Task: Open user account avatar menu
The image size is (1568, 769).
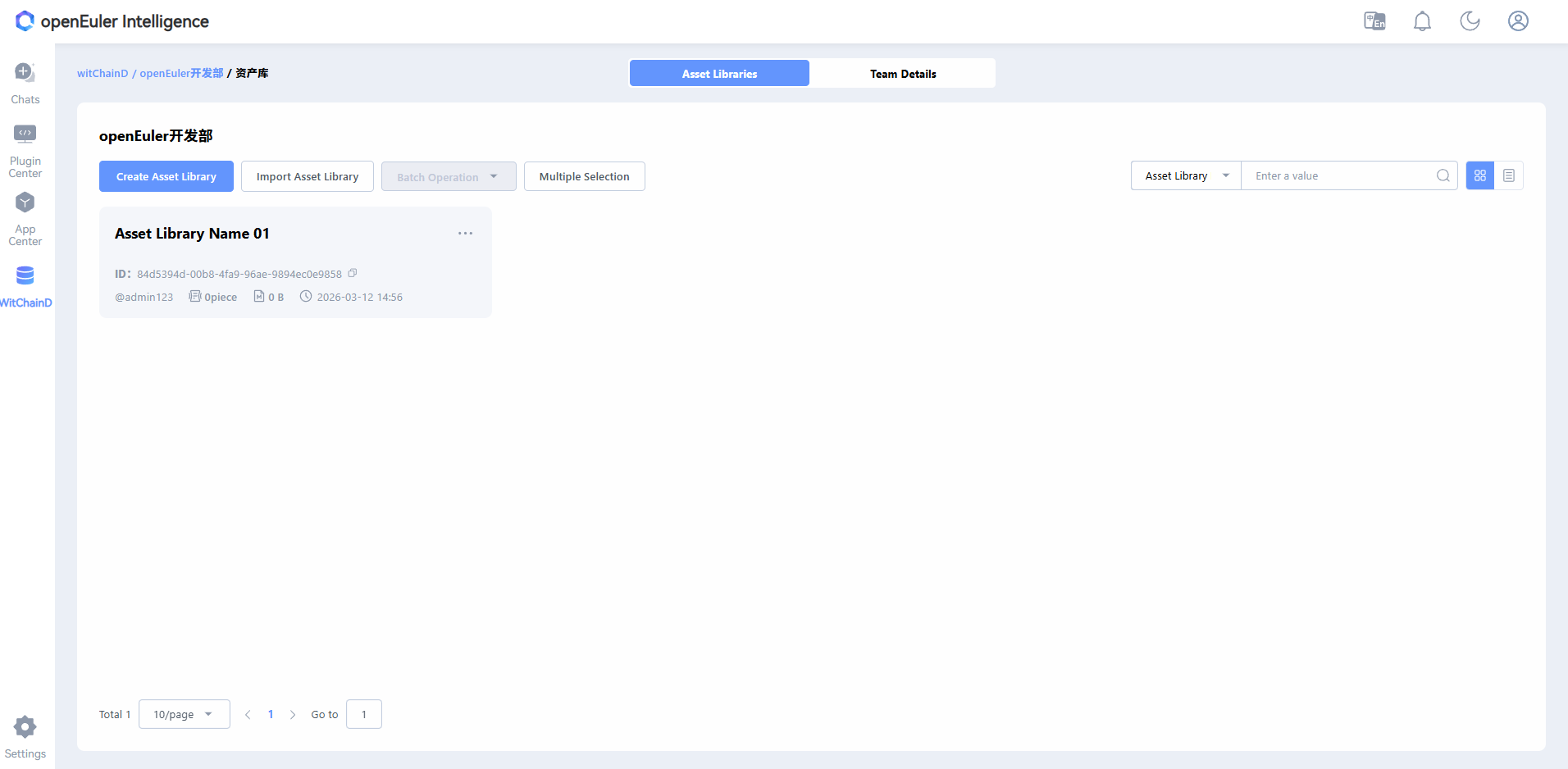Action: (x=1518, y=21)
